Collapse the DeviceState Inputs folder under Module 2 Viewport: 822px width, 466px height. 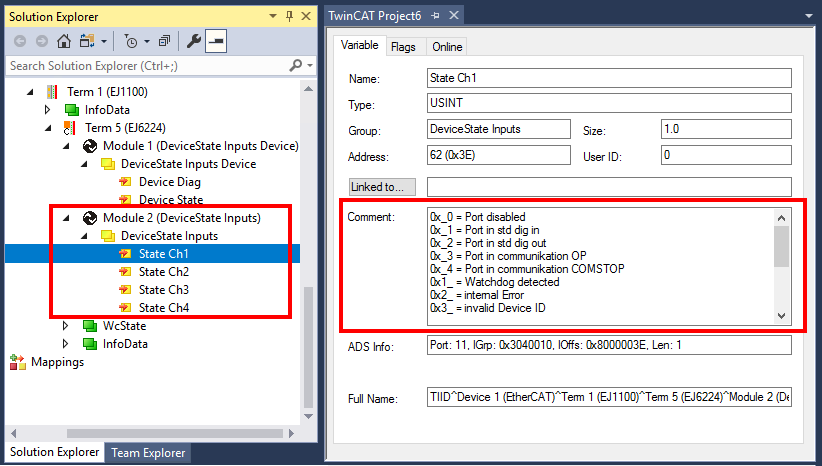pos(84,236)
